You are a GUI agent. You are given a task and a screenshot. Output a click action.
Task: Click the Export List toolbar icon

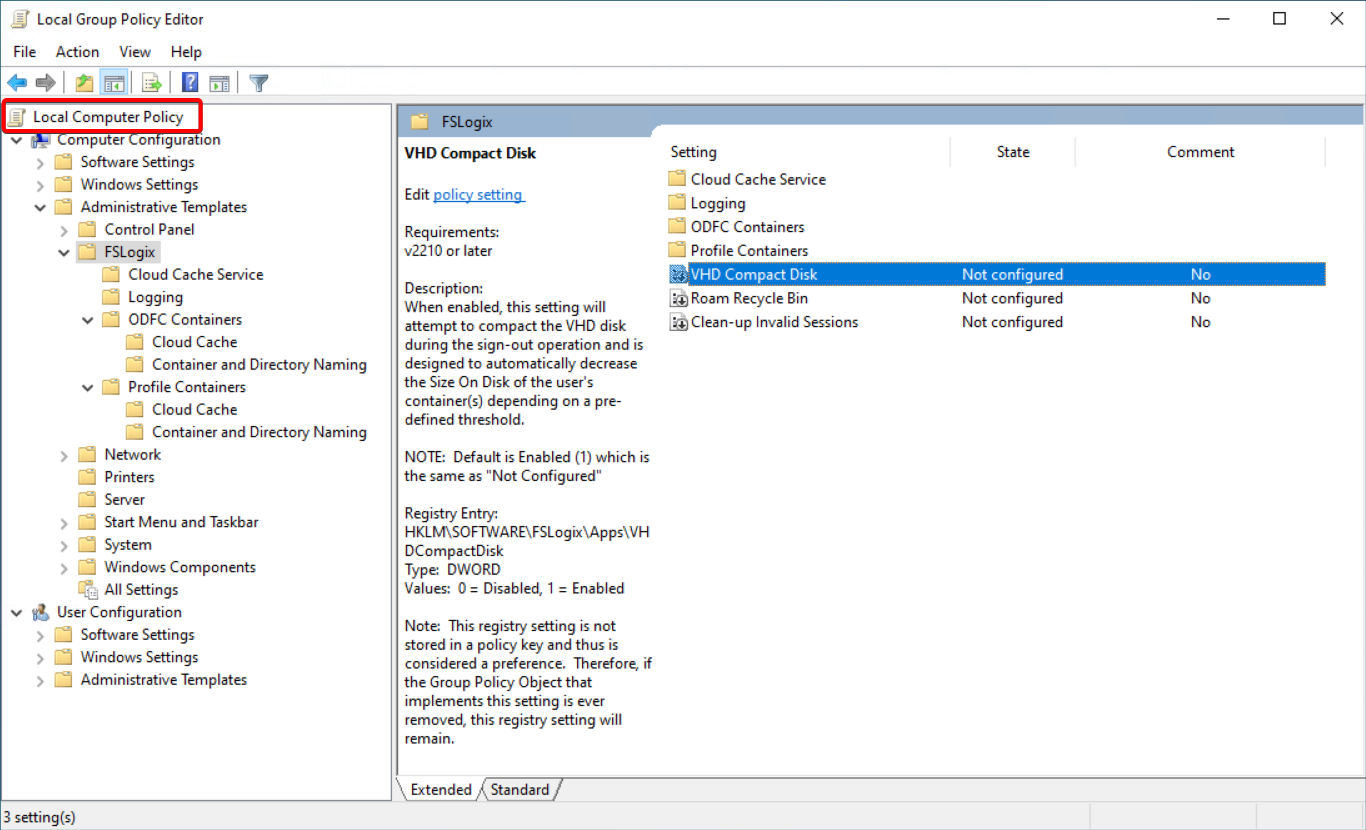click(152, 82)
